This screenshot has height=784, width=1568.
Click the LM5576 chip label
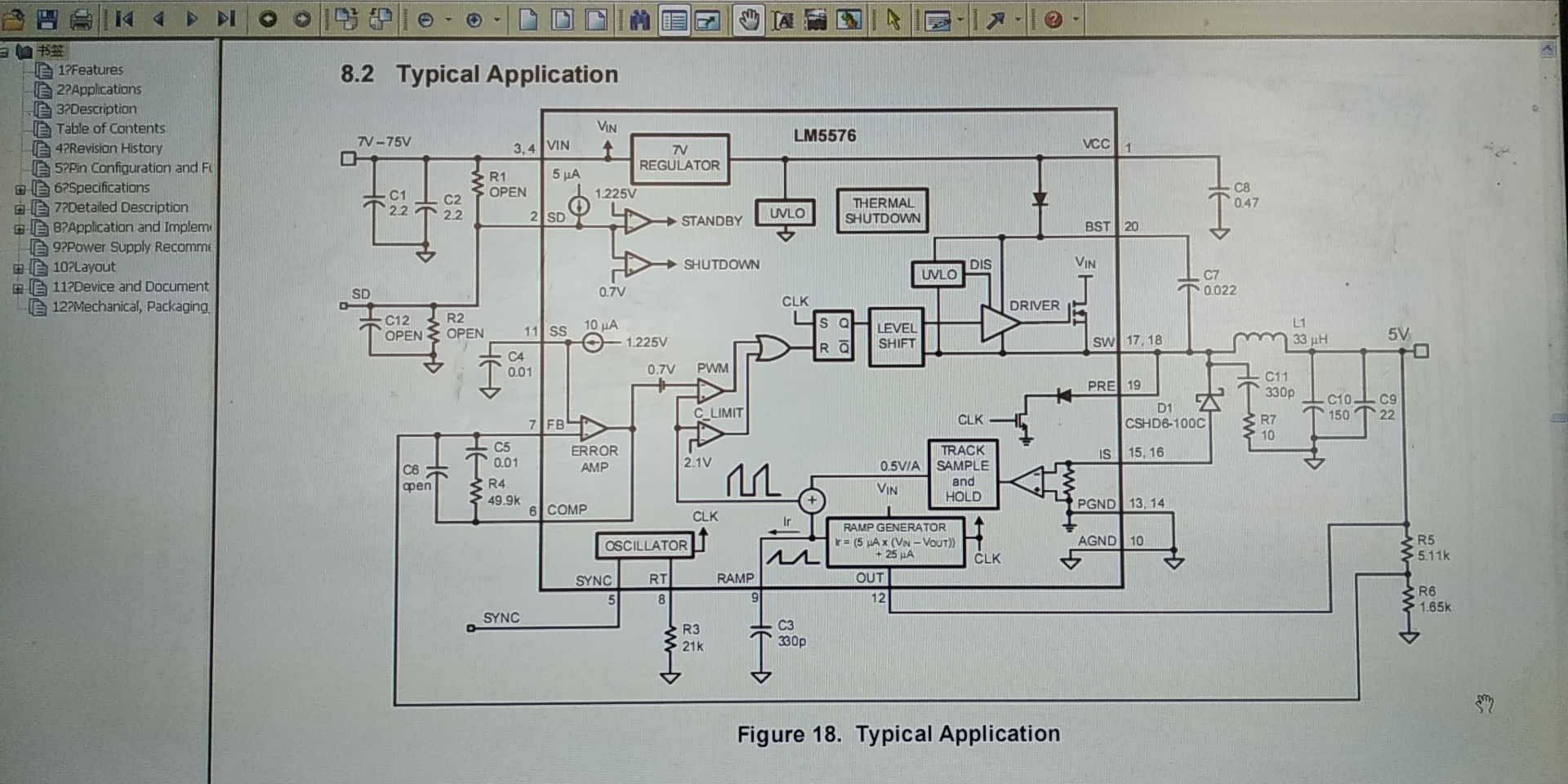click(825, 136)
